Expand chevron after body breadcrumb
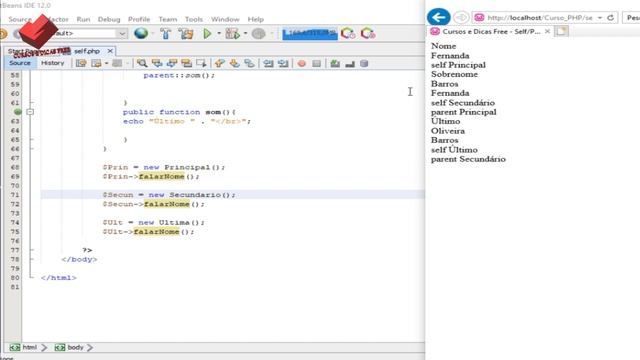Screen dimensions: 640x360 [90, 347]
